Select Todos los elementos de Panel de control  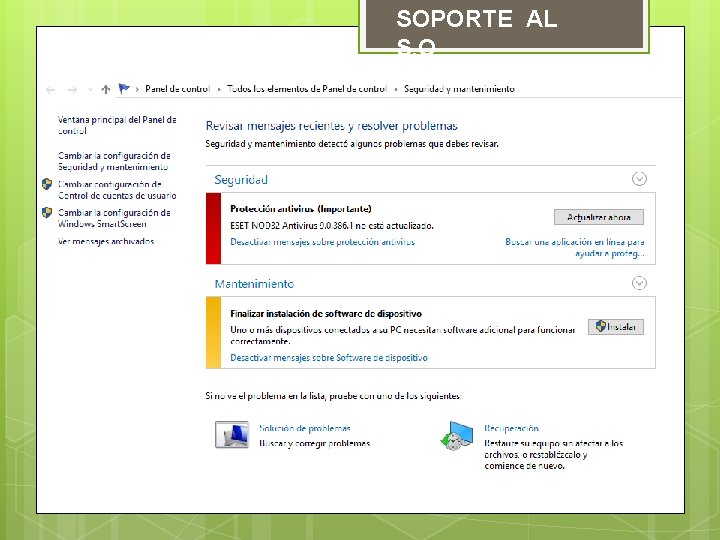[x=307, y=89]
